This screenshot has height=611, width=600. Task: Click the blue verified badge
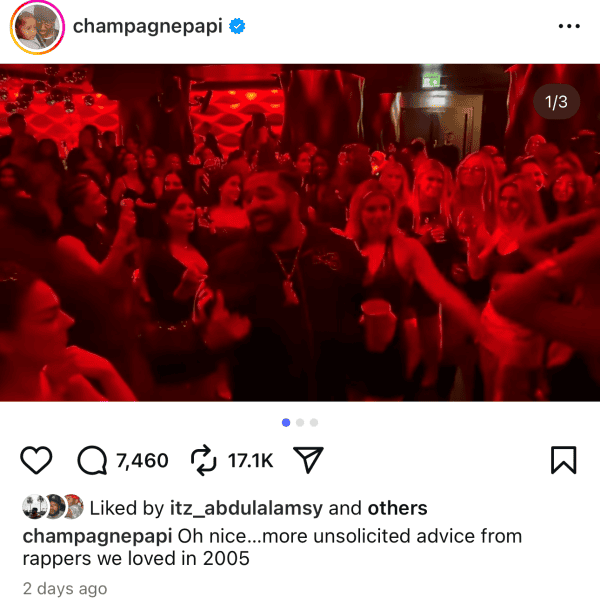click(237, 26)
